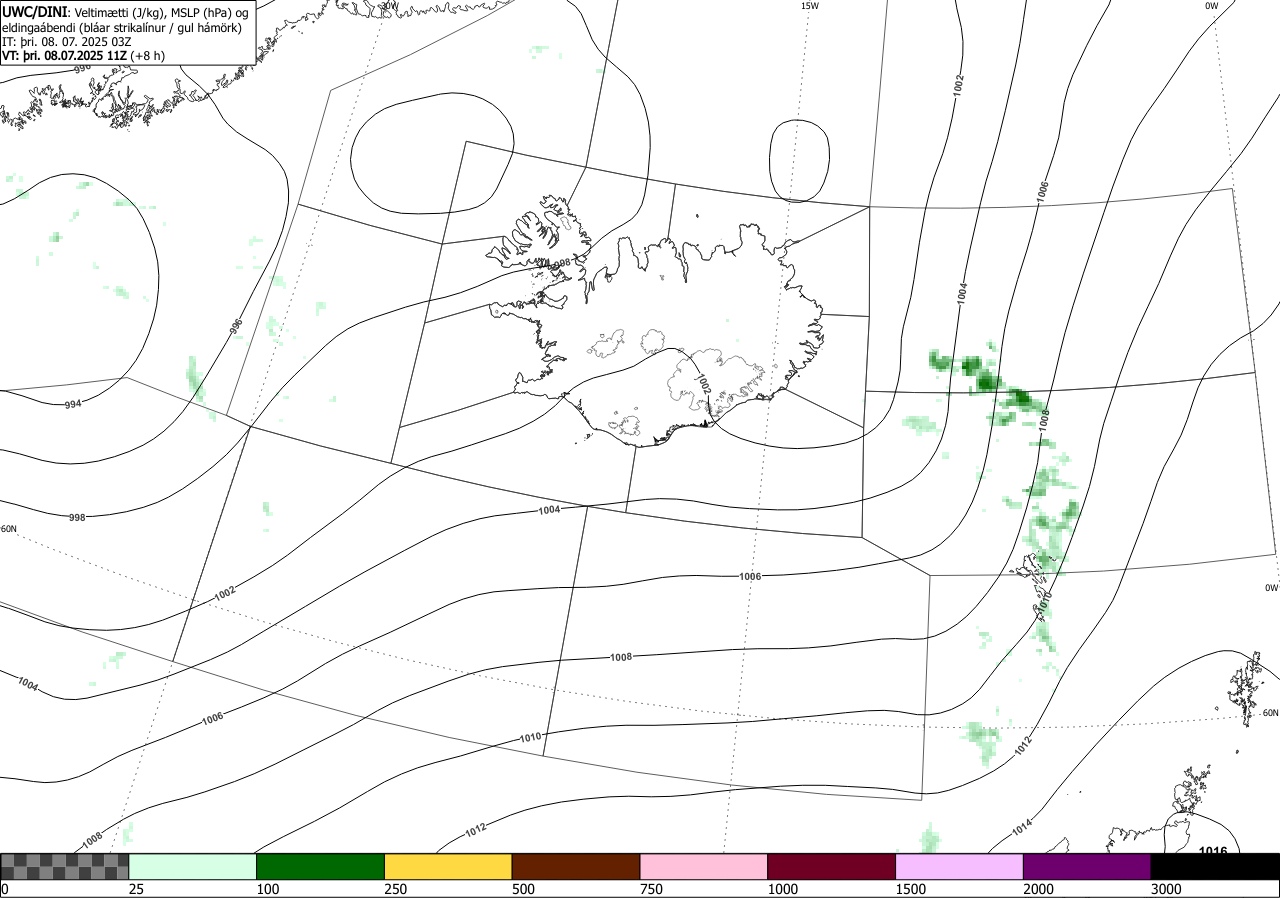This screenshot has width=1280, height=898.
Task: Click the 'VT: þri. 08.07.2025 11Z' valid time
Action: (65, 56)
